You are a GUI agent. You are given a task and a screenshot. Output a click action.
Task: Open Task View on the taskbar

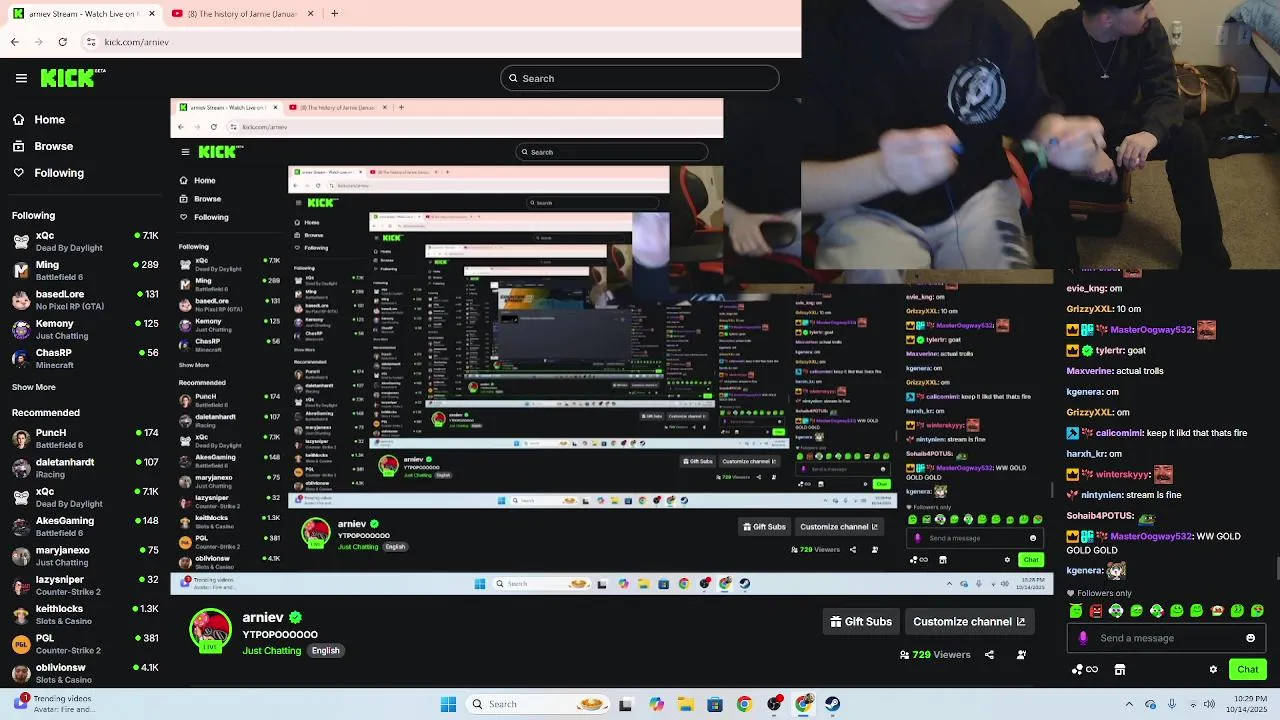[626, 704]
